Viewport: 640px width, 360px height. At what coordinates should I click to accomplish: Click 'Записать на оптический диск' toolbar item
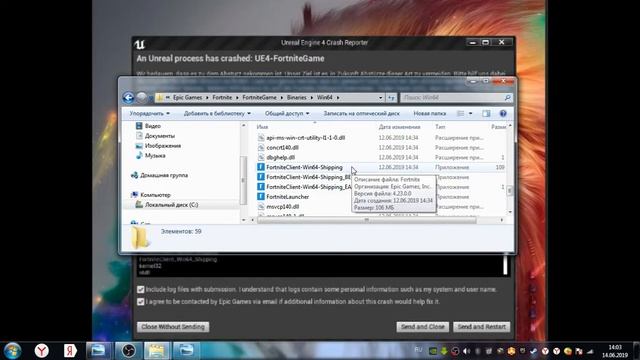(362, 113)
